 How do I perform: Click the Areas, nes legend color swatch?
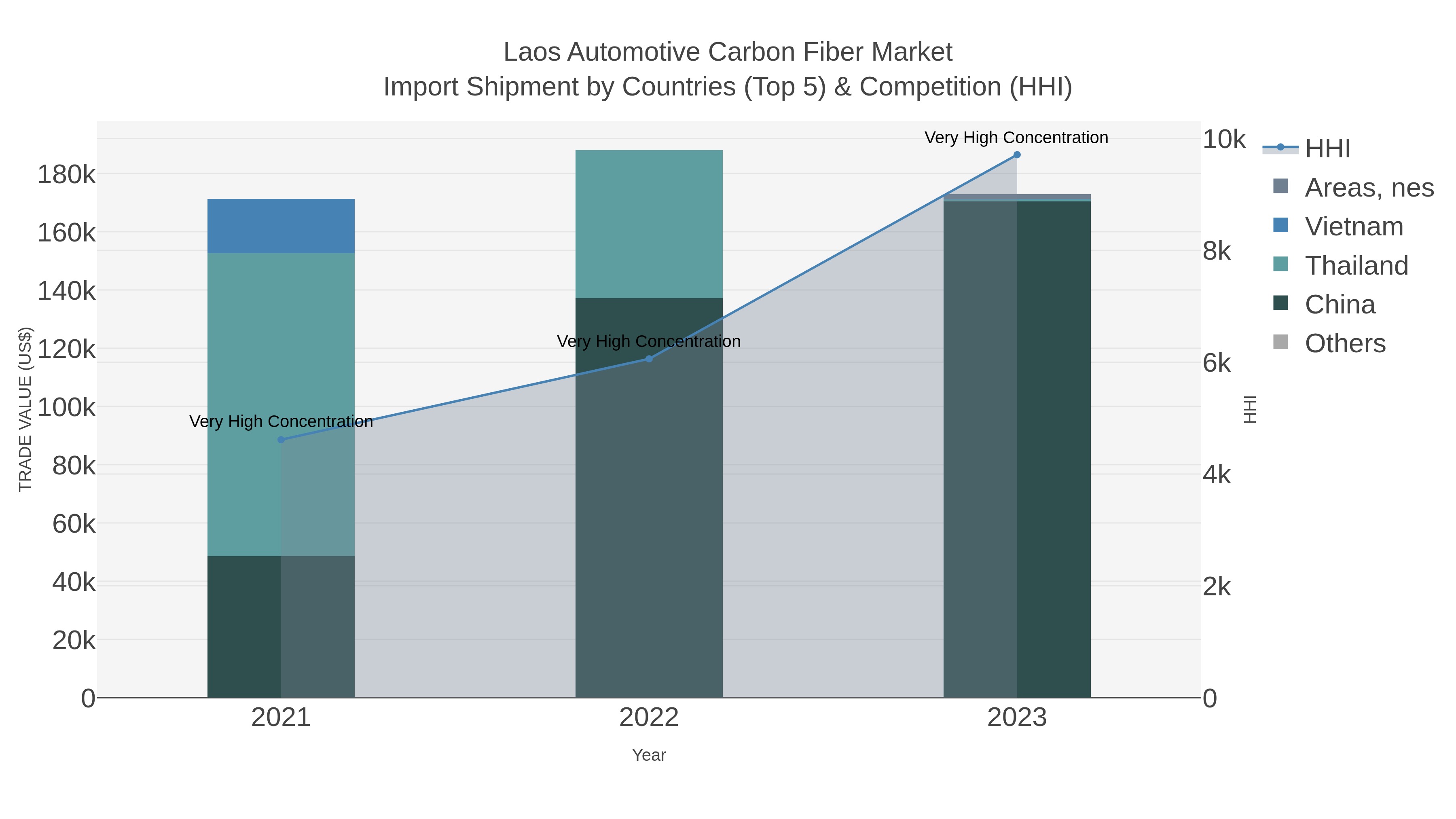coord(1281,186)
